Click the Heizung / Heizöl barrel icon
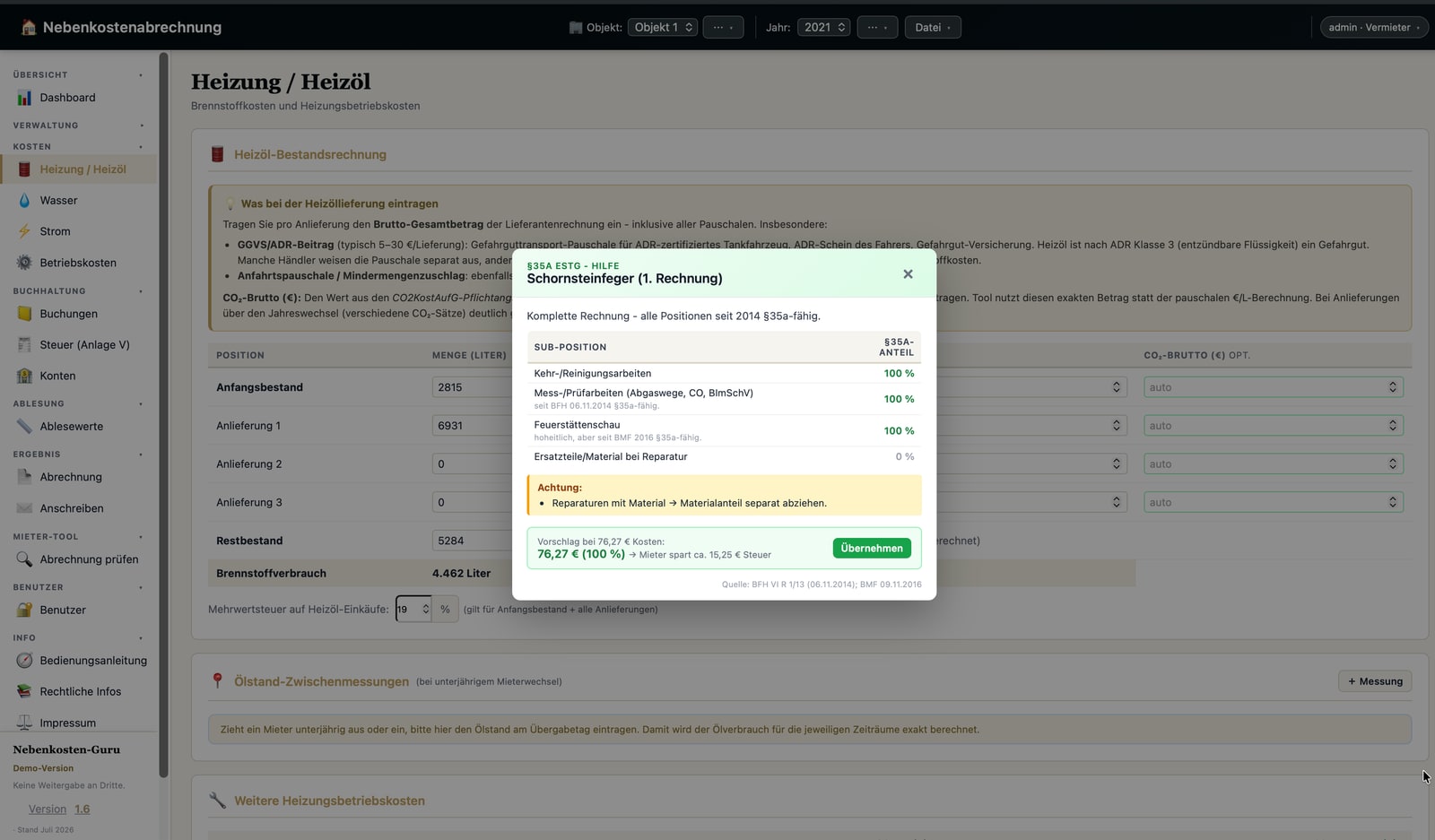Image resolution: width=1435 pixels, height=840 pixels. coord(24,169)
